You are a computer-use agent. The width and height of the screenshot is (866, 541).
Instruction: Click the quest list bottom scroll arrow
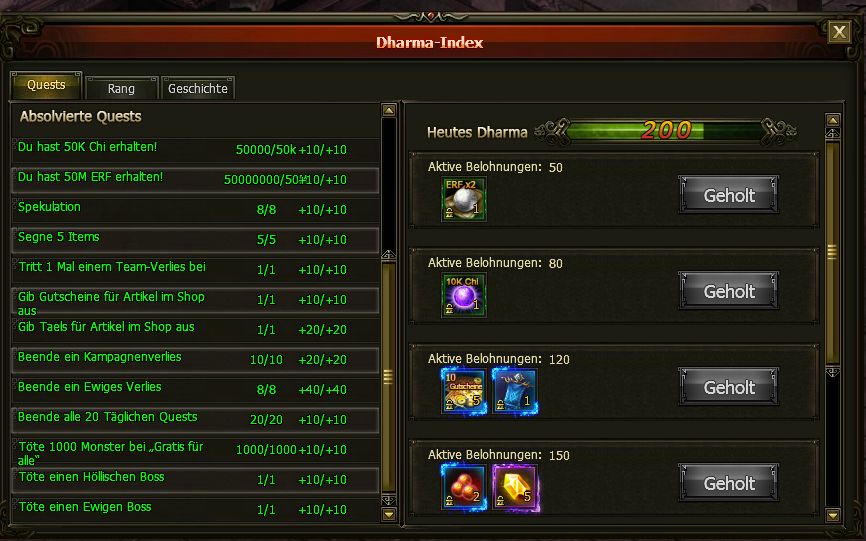(389, 515)
